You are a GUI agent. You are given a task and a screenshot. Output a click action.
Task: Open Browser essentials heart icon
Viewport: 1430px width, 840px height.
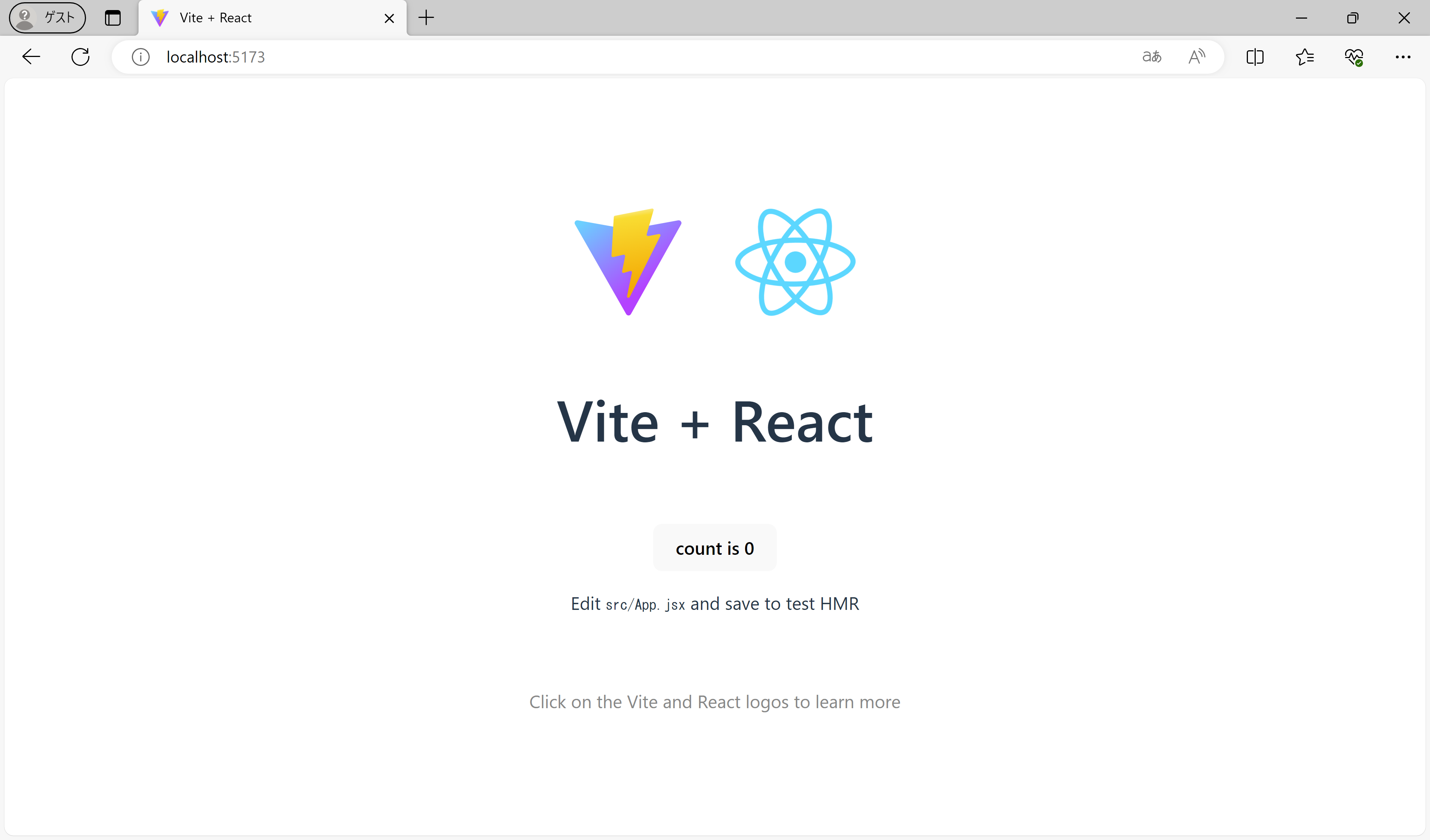1354,57
